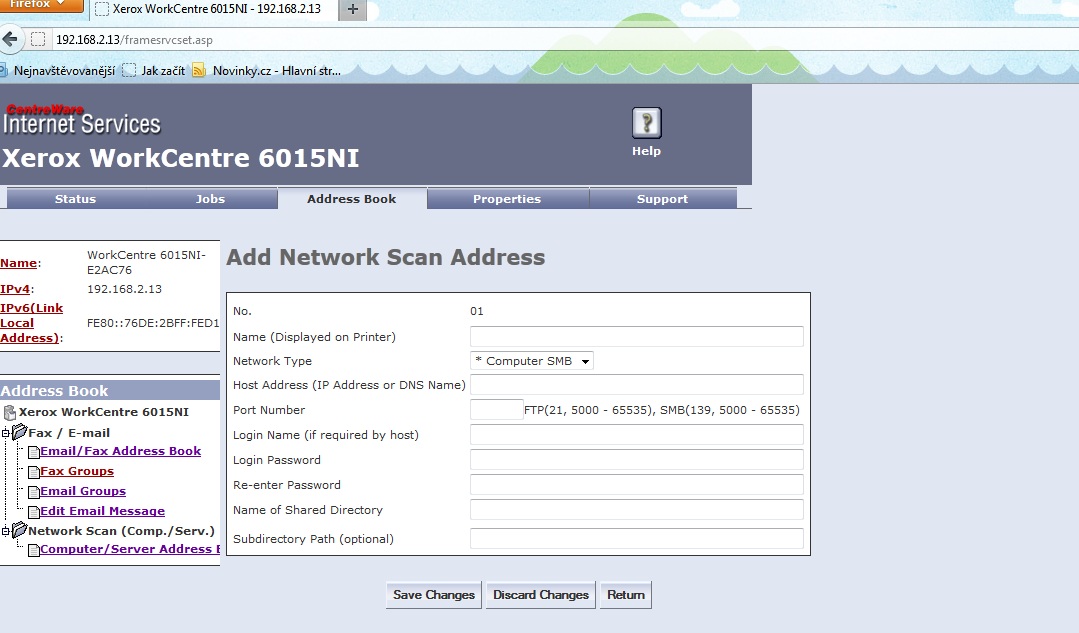
Task: Click the page icon beside Edit Email Message
Action: click(33, 512)
